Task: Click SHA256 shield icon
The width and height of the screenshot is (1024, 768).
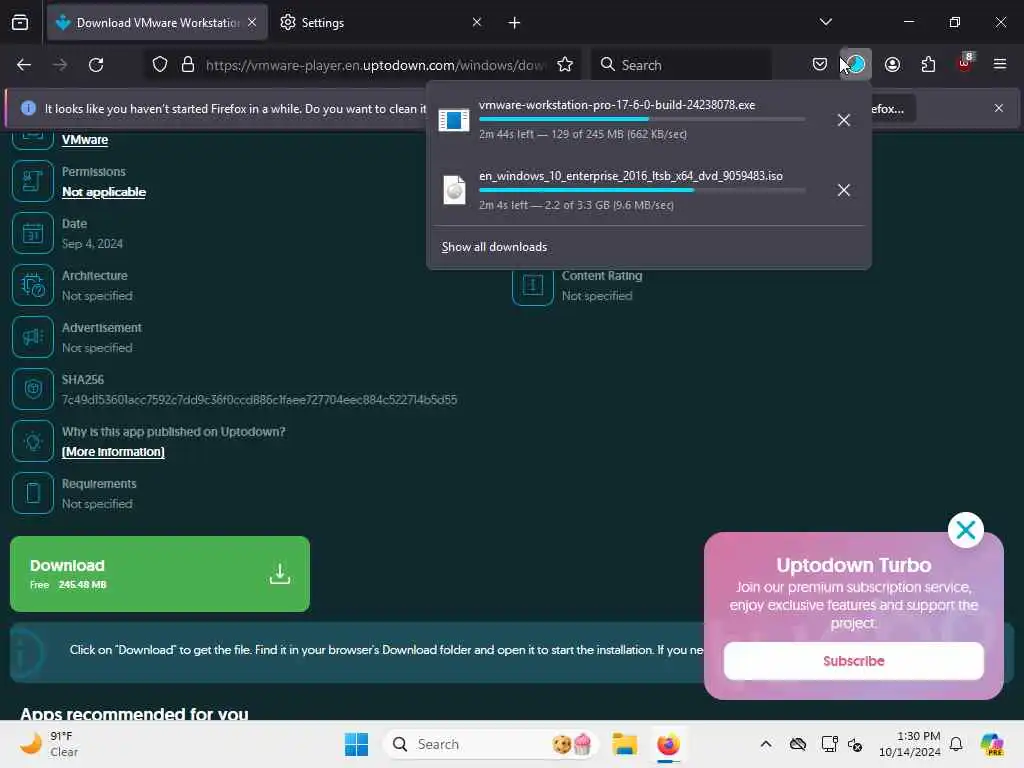Action: tap(33, 389)
